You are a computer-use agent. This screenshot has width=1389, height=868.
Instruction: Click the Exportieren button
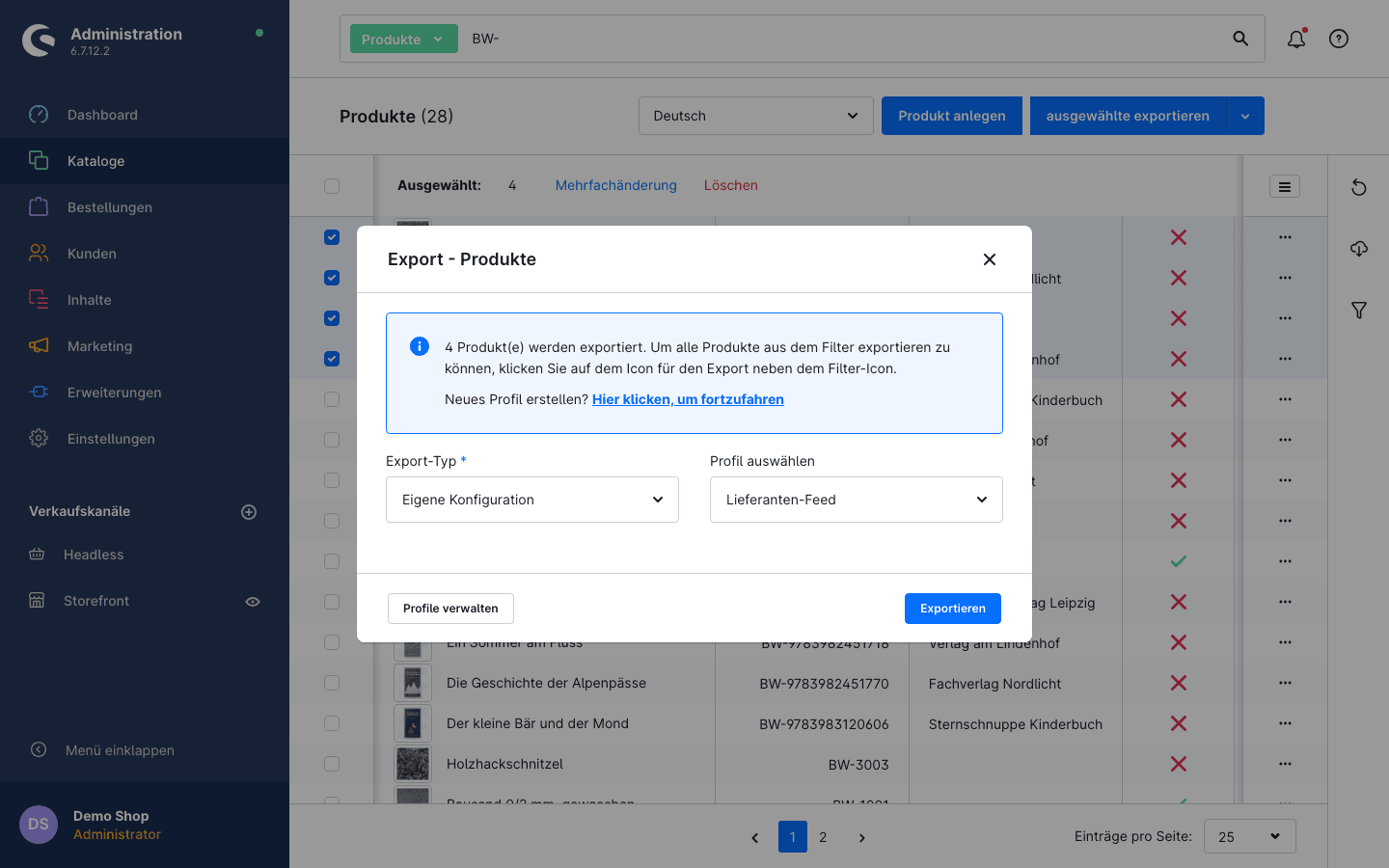point(953,609)
